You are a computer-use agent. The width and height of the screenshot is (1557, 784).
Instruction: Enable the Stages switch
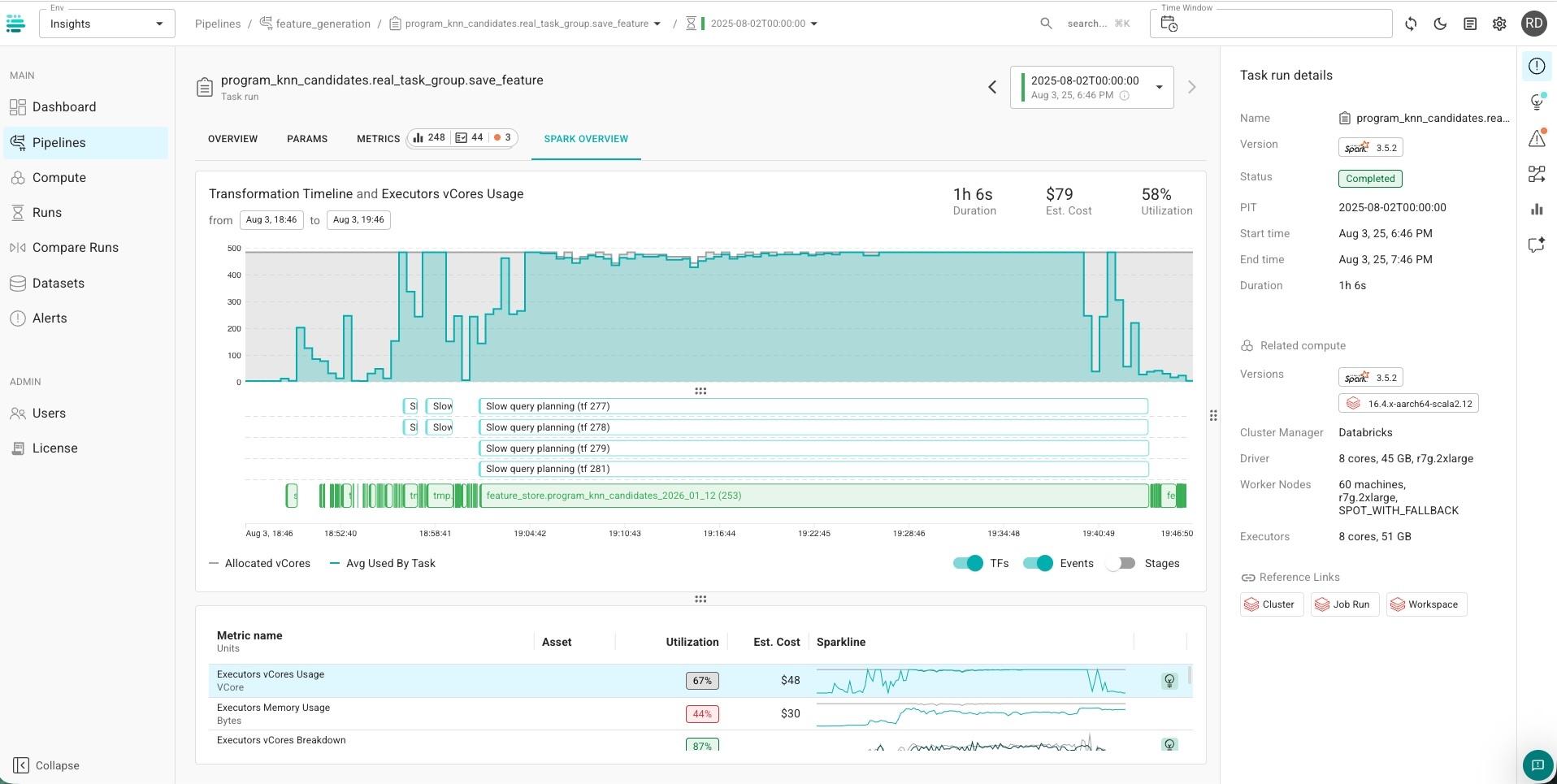(x=1121, y=563)
